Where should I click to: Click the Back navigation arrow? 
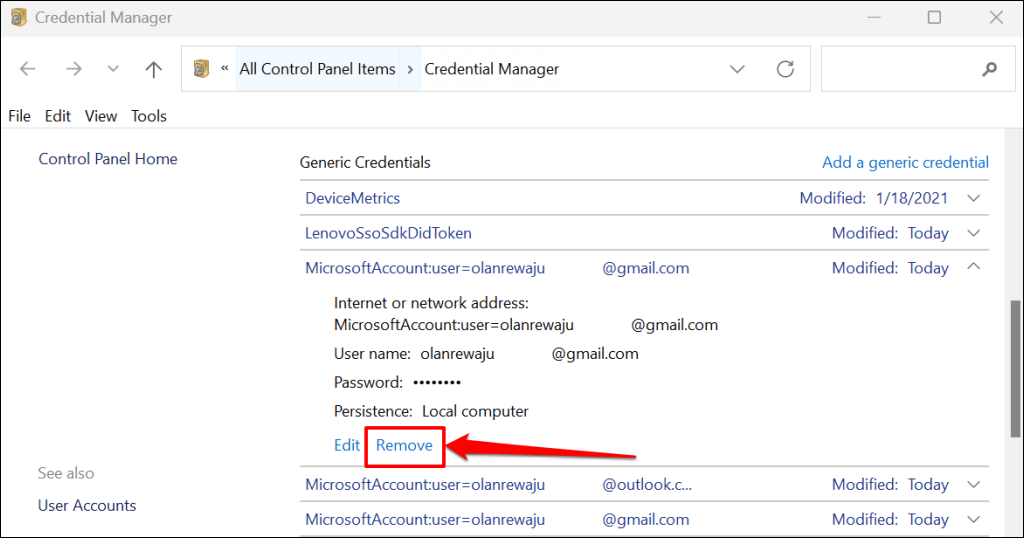click(28, 70)
